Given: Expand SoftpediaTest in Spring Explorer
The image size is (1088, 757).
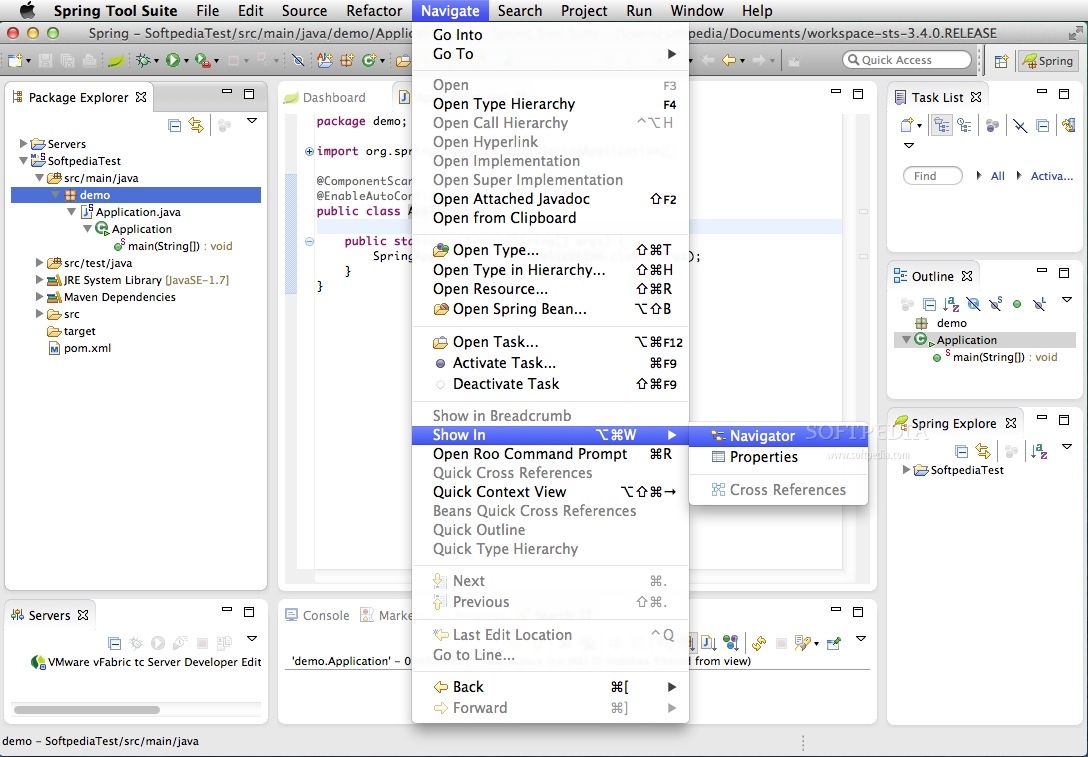Looking at the screenshot, I should coord(906,470).
